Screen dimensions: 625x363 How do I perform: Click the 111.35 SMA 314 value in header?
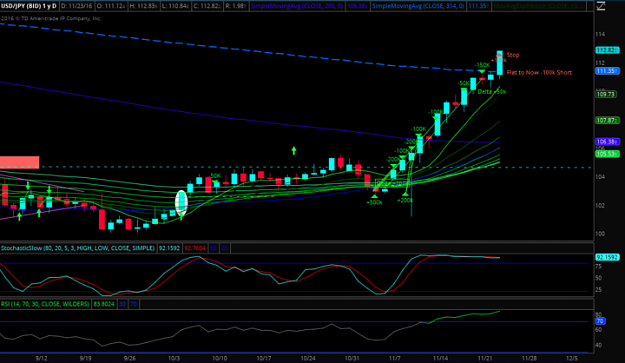tap(478, 6)
